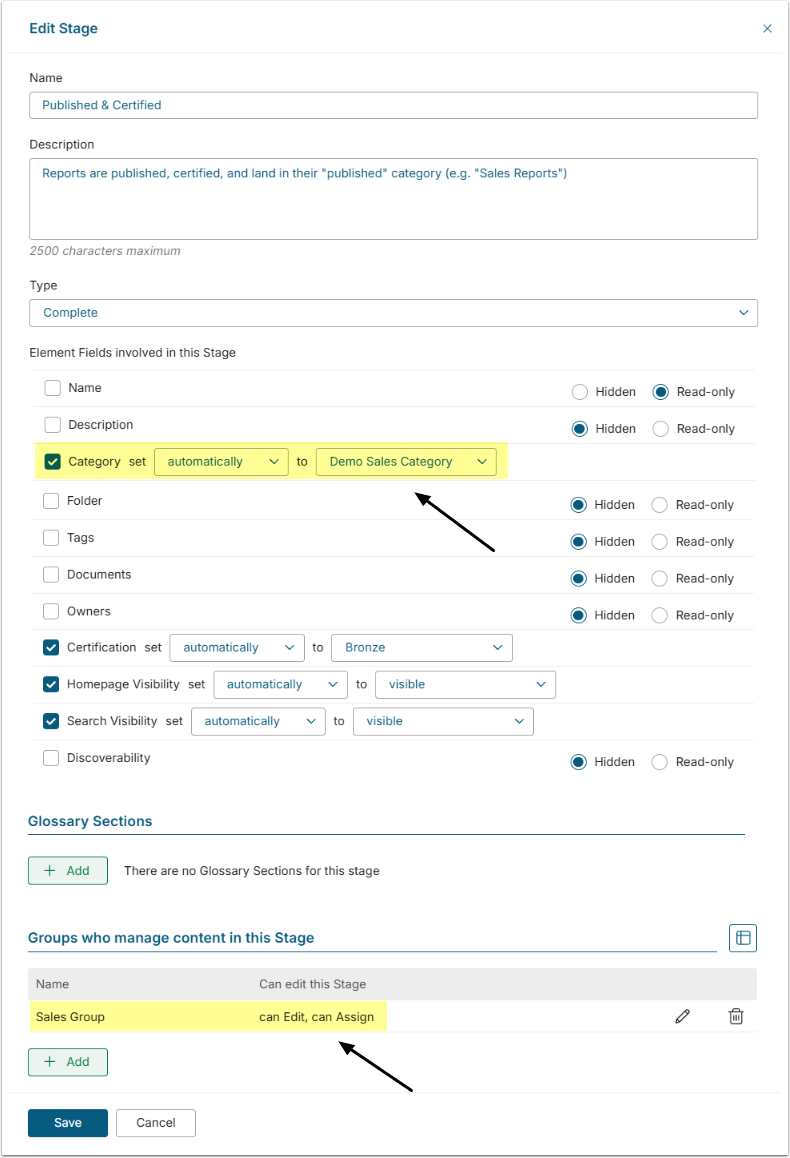790x1158 pixels.
Task: Uncheck the Certification checkbox
Action: click(52, 647)
